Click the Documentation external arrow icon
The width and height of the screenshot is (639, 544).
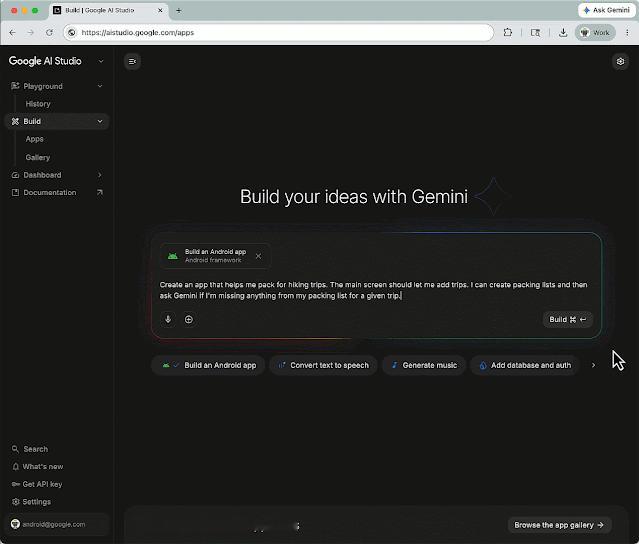point(100,192)
